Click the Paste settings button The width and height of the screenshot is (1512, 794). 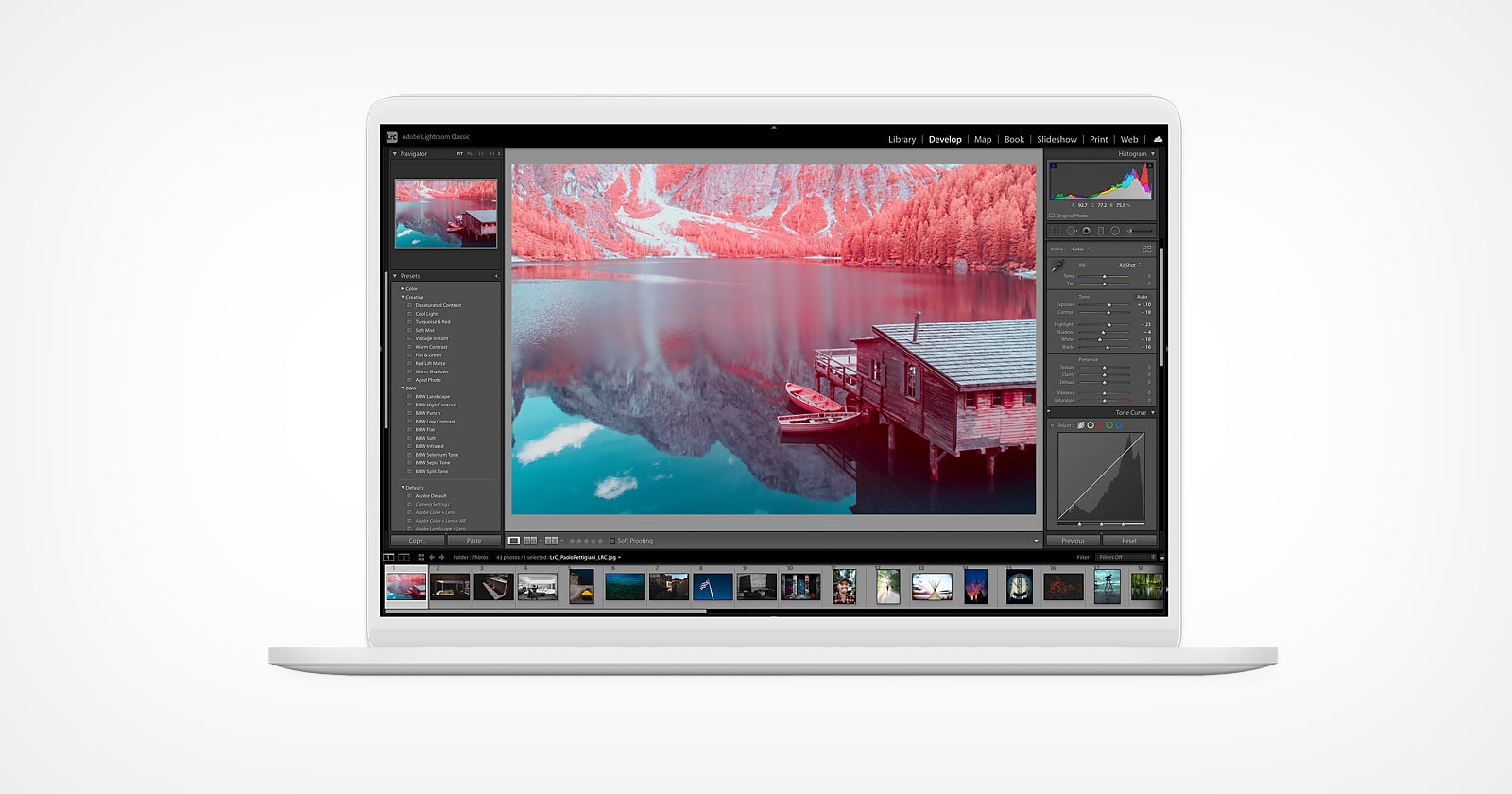coord(474,541)
